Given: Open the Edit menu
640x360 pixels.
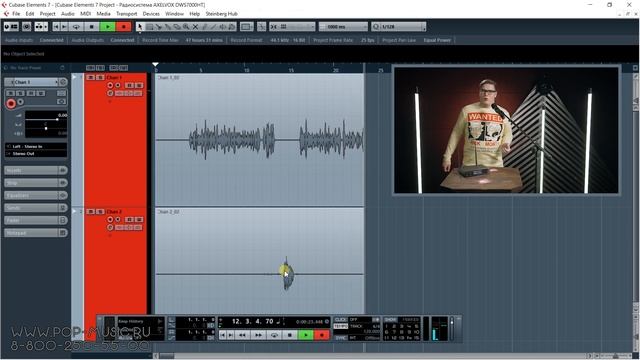Looking at the screenshot, I should [x=30, y=13].
